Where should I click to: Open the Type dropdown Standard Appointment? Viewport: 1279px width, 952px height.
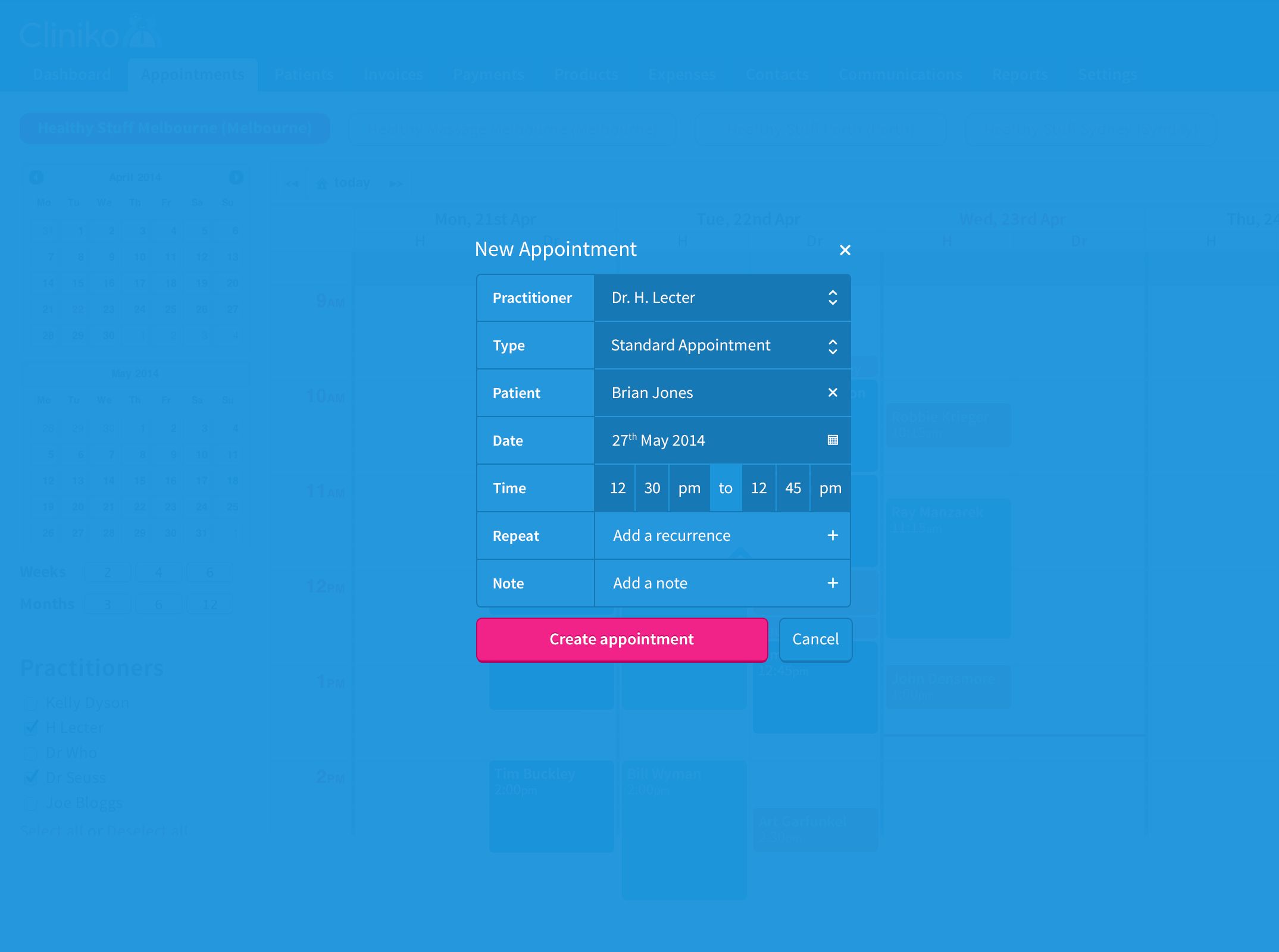pyautogui.click(x=722, y=345)
